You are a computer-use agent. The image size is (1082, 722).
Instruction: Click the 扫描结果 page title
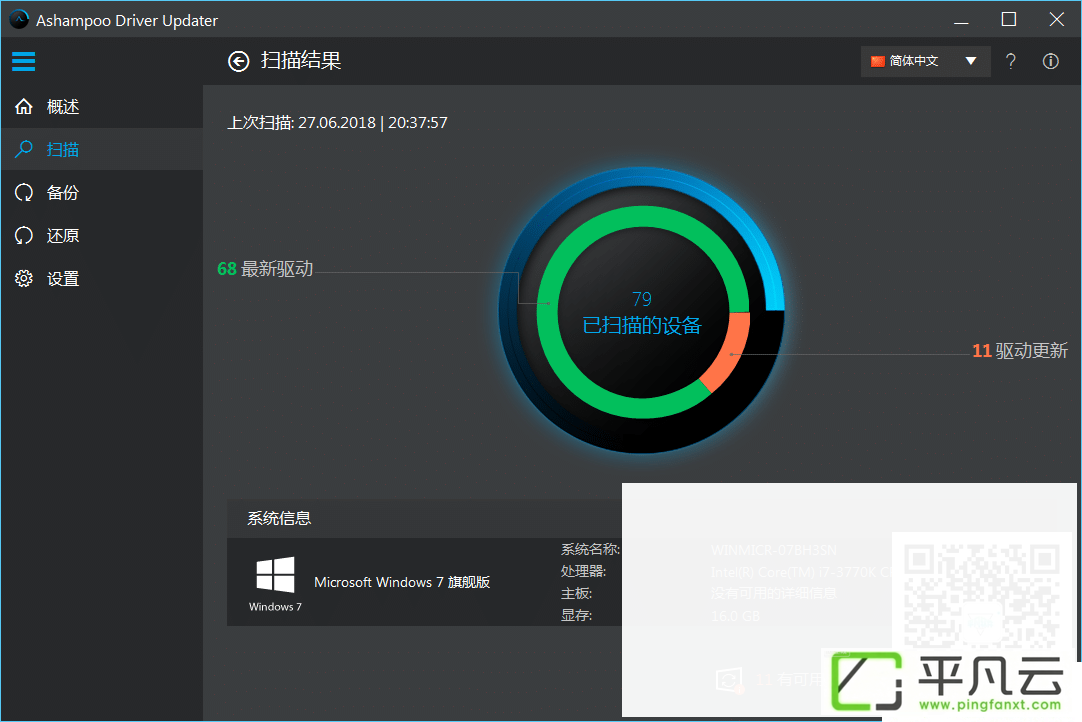pyautogui.click(x=301, y=61)
